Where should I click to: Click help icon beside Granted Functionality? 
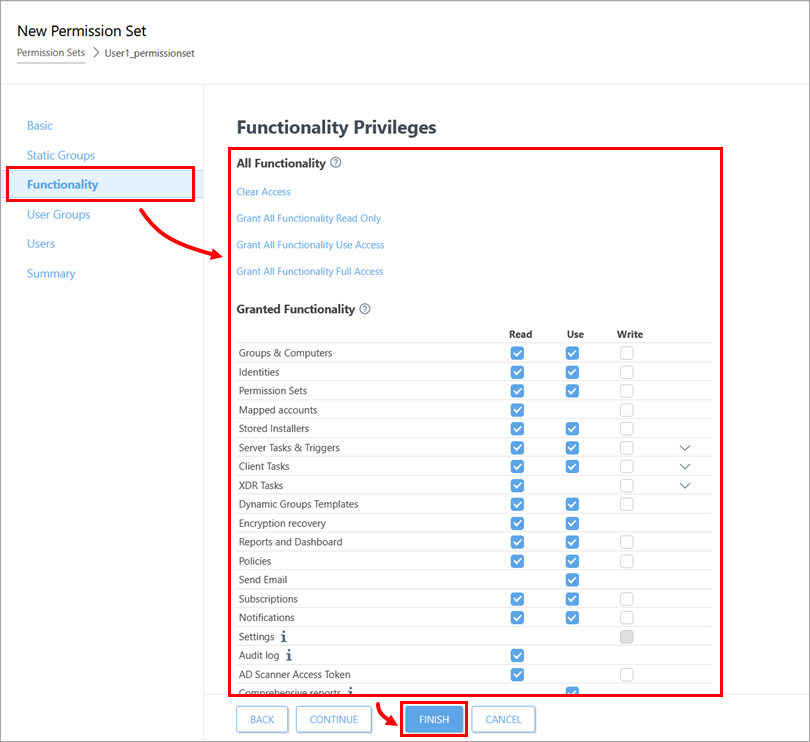(x=365, y=310)
